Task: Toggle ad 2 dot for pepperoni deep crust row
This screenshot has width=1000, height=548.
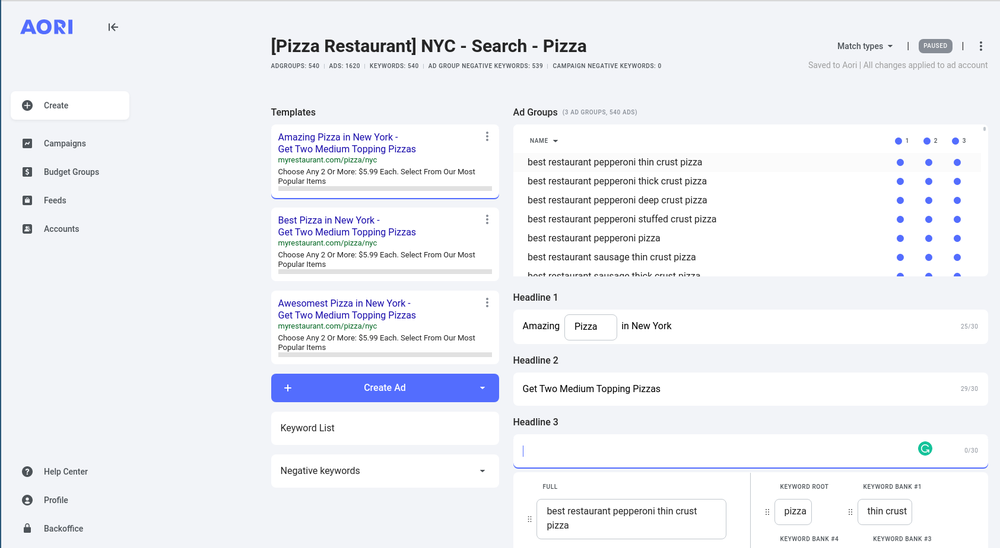Action: (929, 200)
